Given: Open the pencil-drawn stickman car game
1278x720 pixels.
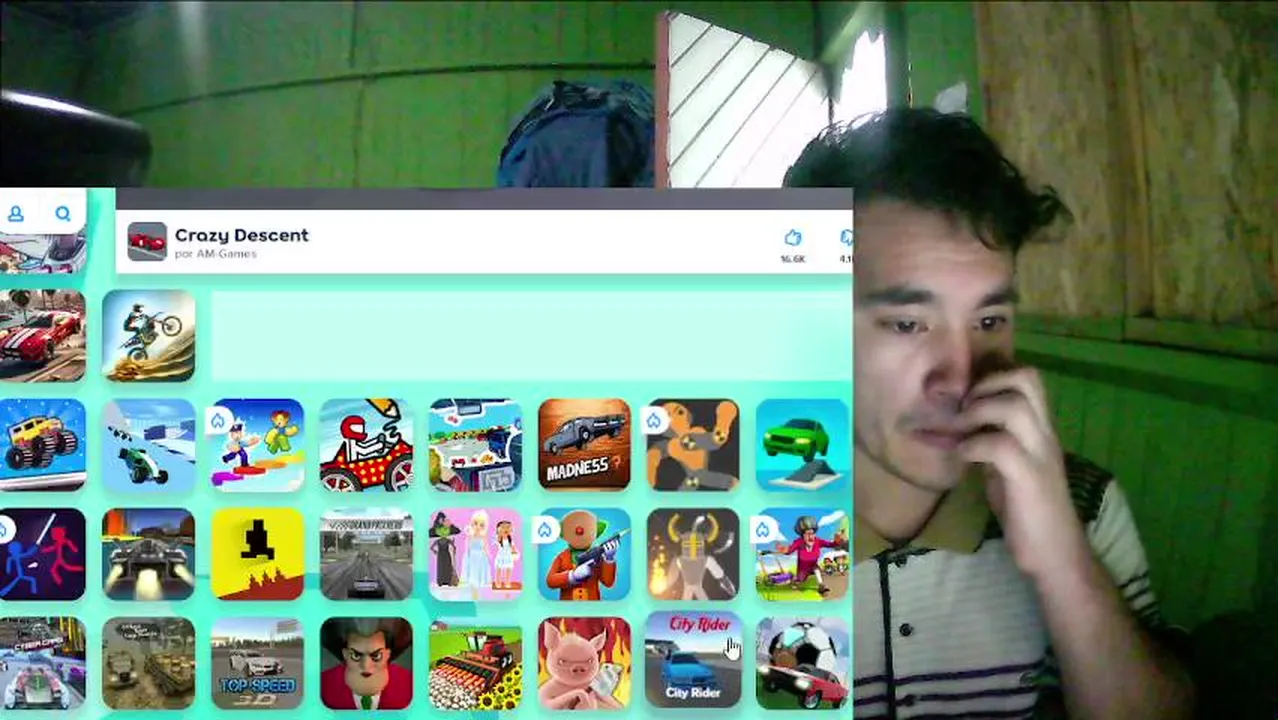Looking at the screenshot, I should [x=366, y=445].
